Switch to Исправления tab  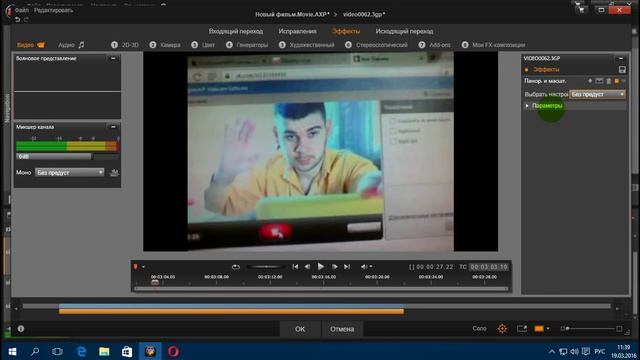tap(297, 31)
